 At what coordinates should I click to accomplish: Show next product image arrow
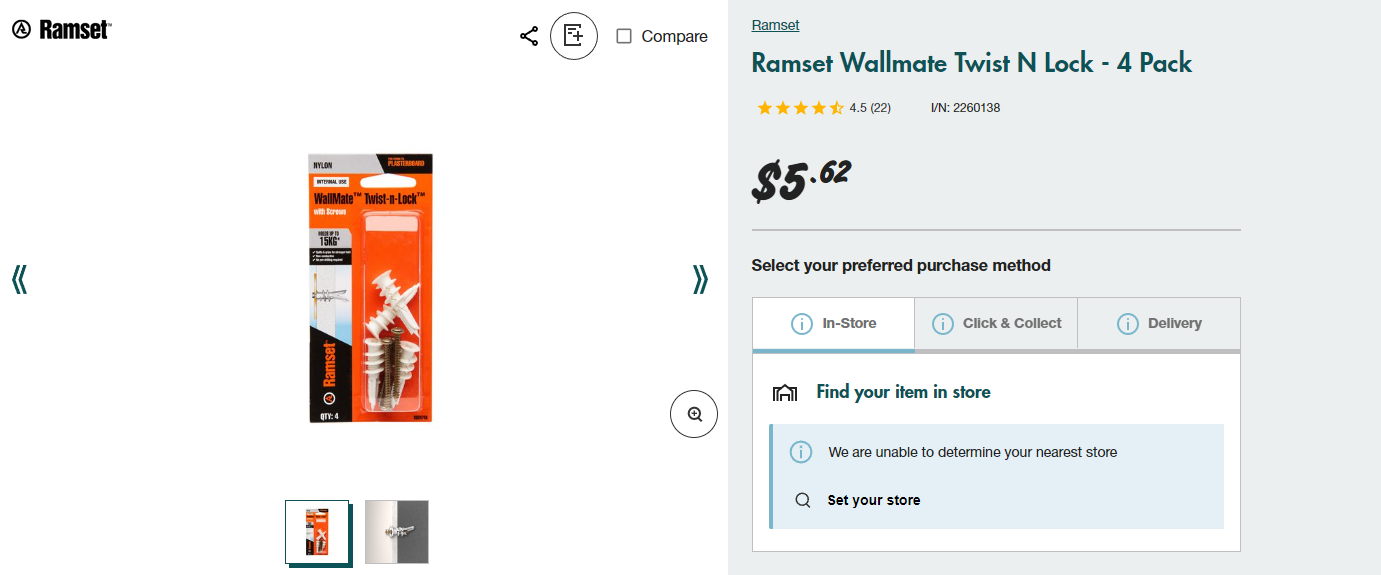(700, 280)
